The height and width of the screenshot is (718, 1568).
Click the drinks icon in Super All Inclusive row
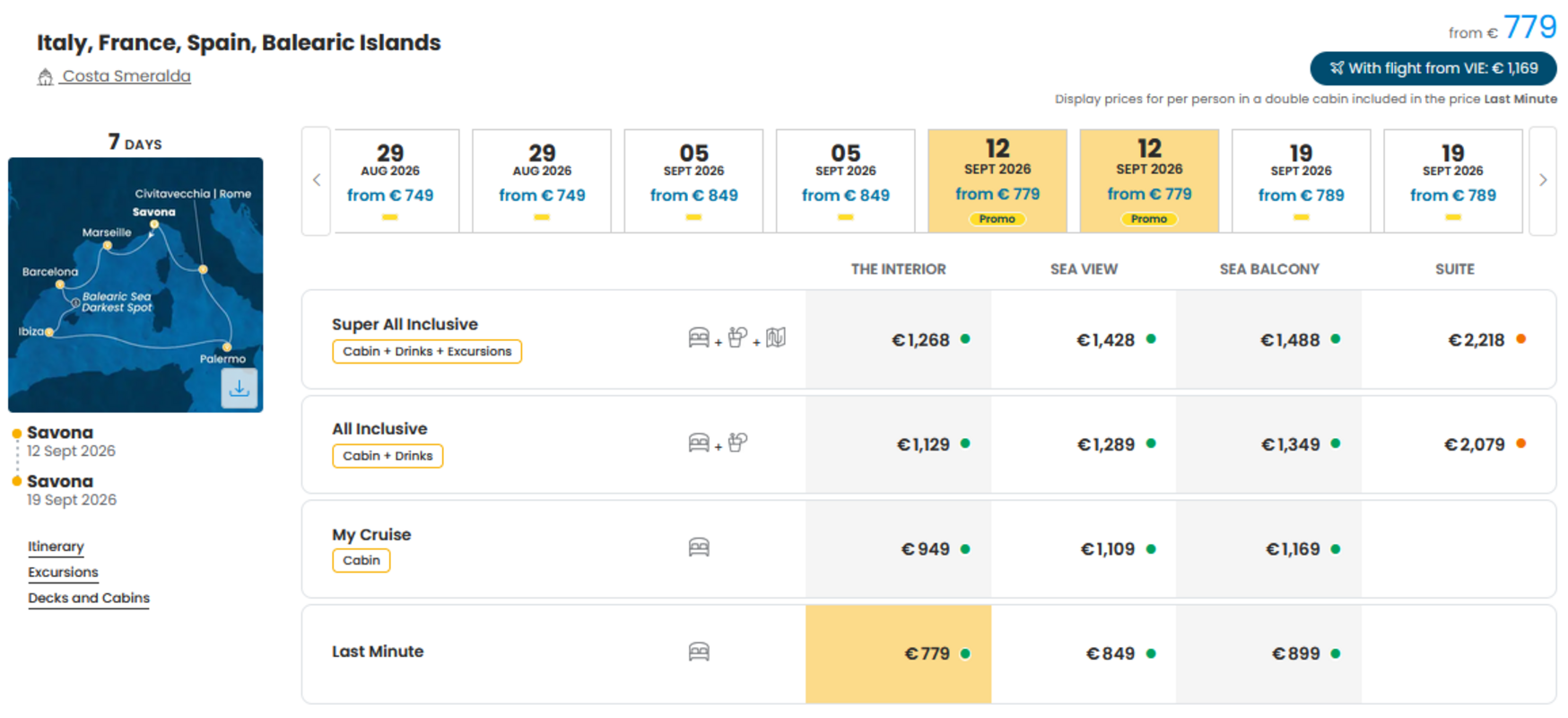(x=737, y=337)
